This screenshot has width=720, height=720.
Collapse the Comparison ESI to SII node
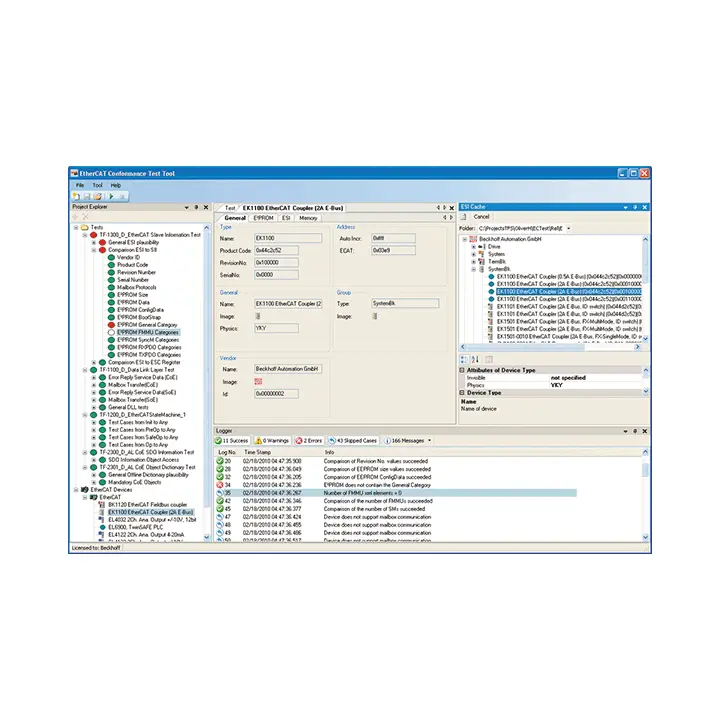tap(94, 250)
